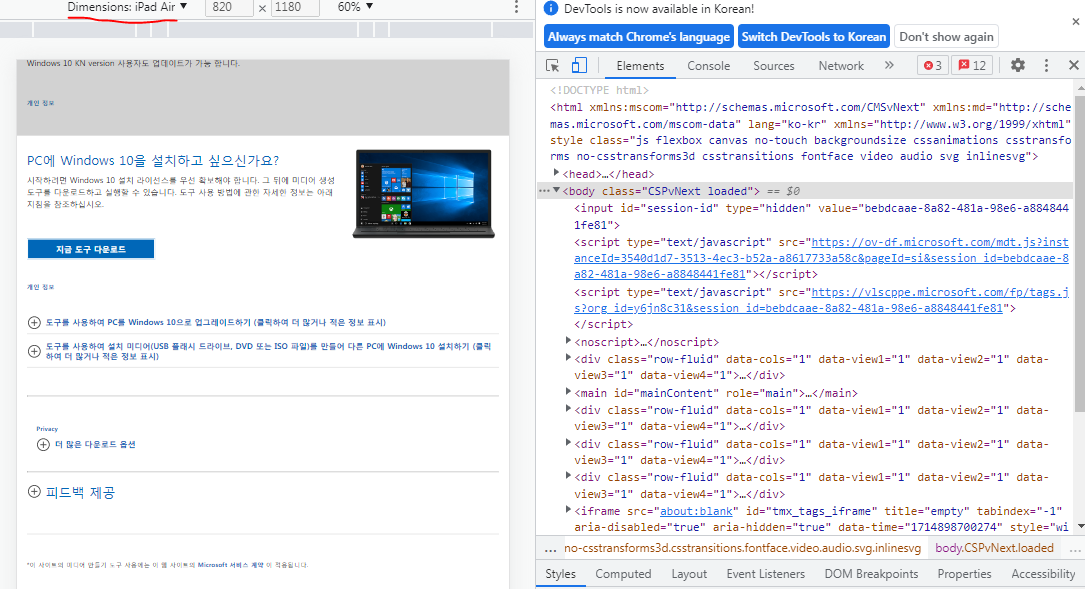Open the Layout pane tab
This screenshot has width=1085, height=589.
coord(689,574)
